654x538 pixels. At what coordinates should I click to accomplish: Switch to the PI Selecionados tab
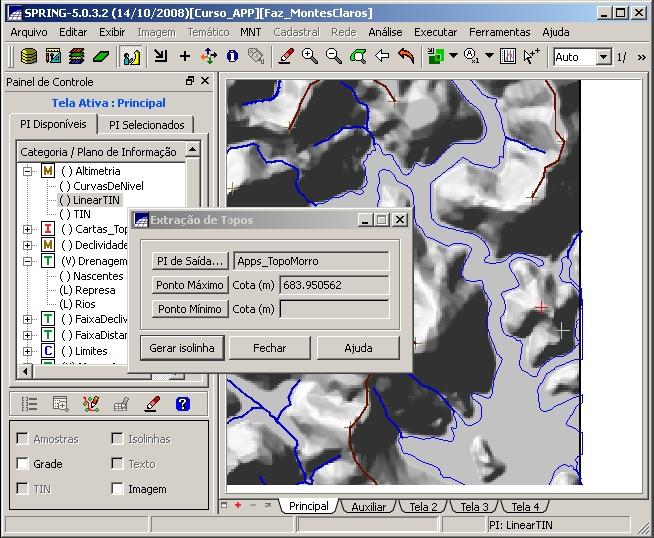147,125
